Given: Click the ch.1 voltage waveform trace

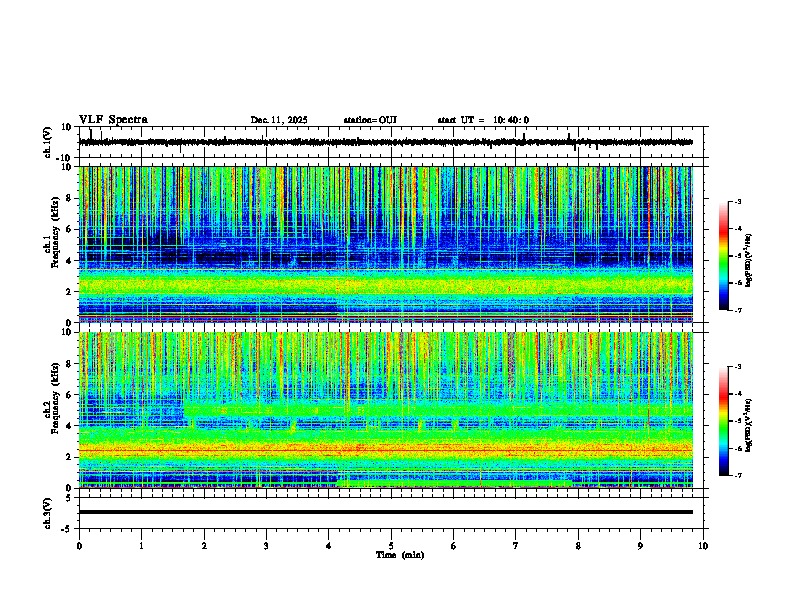Looking at the screenshot, I should point(385,142).
